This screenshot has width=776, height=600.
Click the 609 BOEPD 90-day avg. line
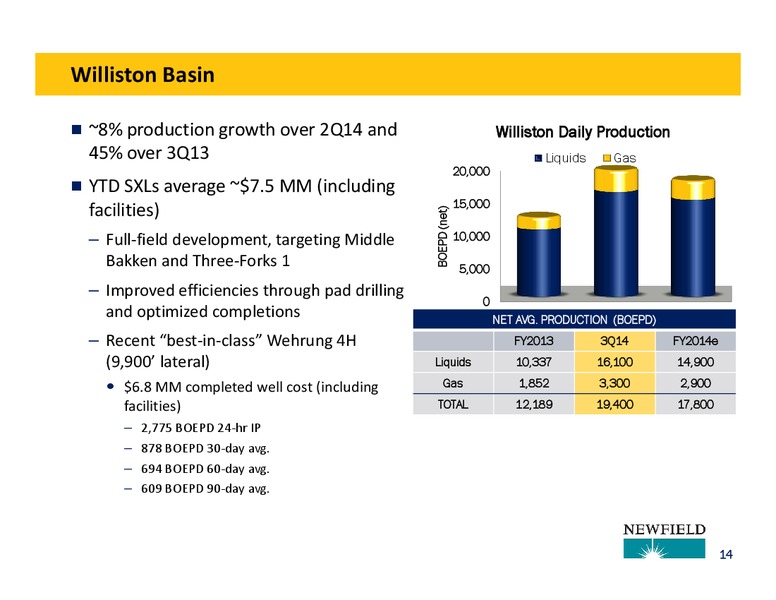[x=205, y=489]
